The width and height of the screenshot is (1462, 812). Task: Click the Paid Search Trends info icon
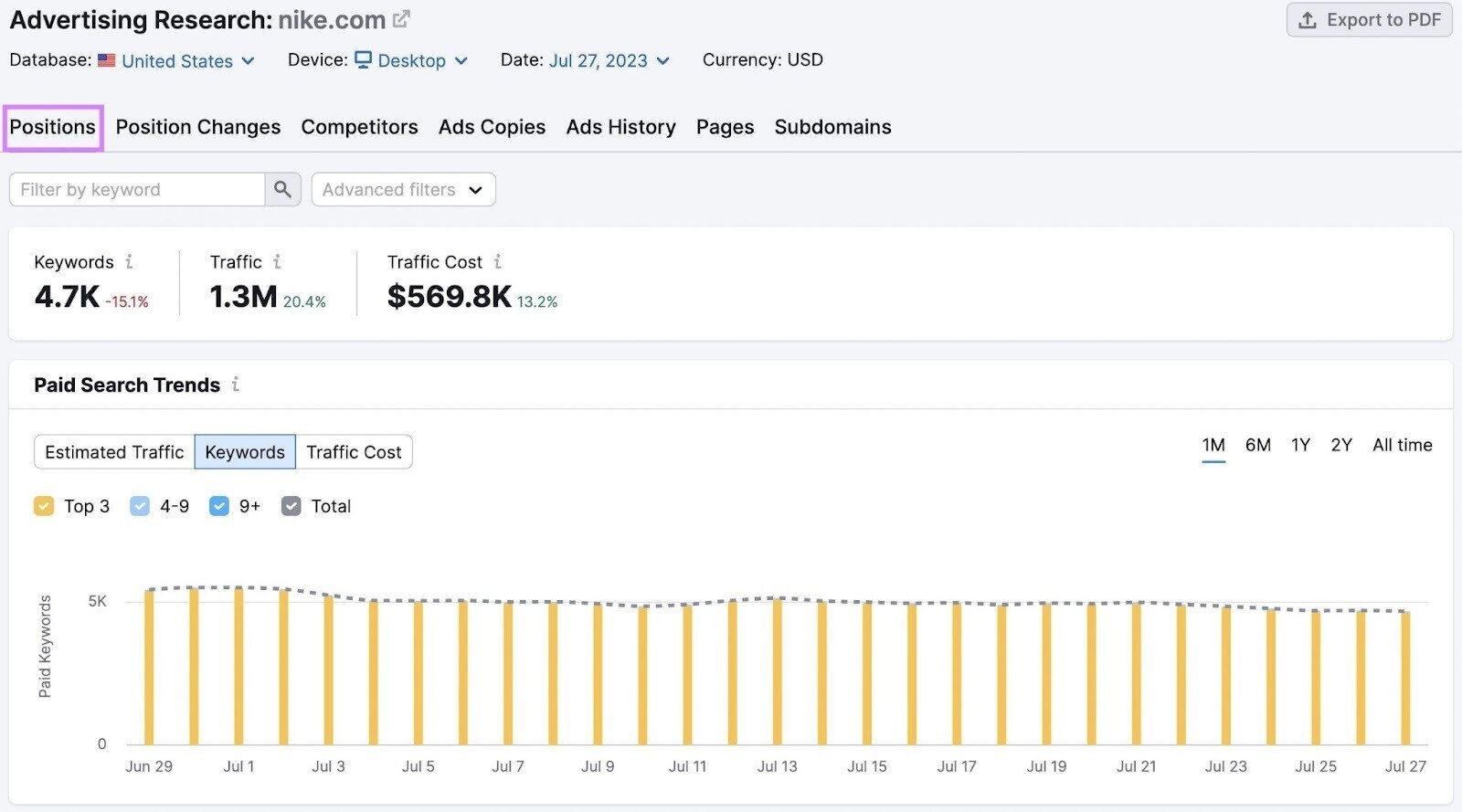(236, 385)
